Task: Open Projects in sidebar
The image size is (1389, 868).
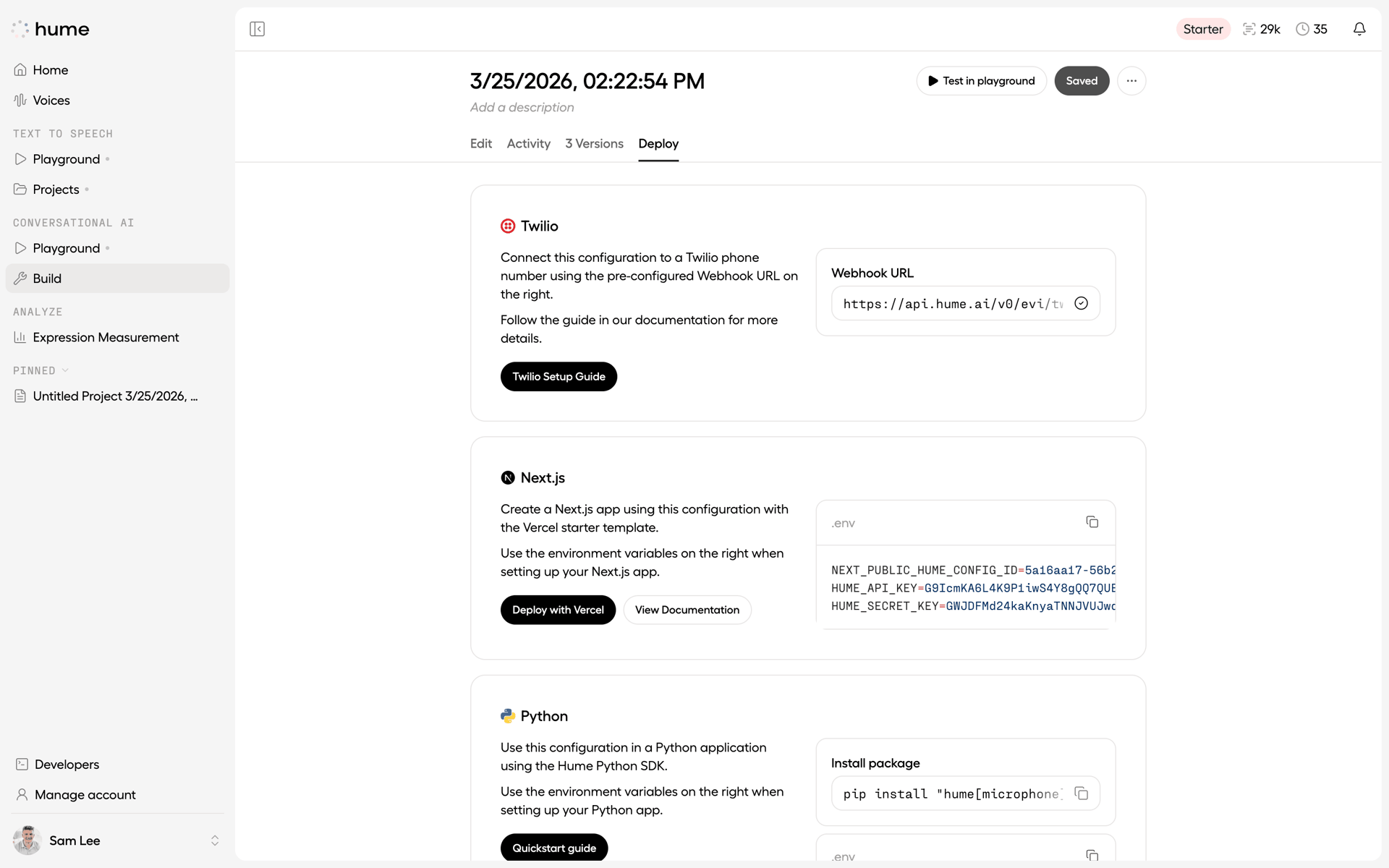Action: (x=117, y=189)
